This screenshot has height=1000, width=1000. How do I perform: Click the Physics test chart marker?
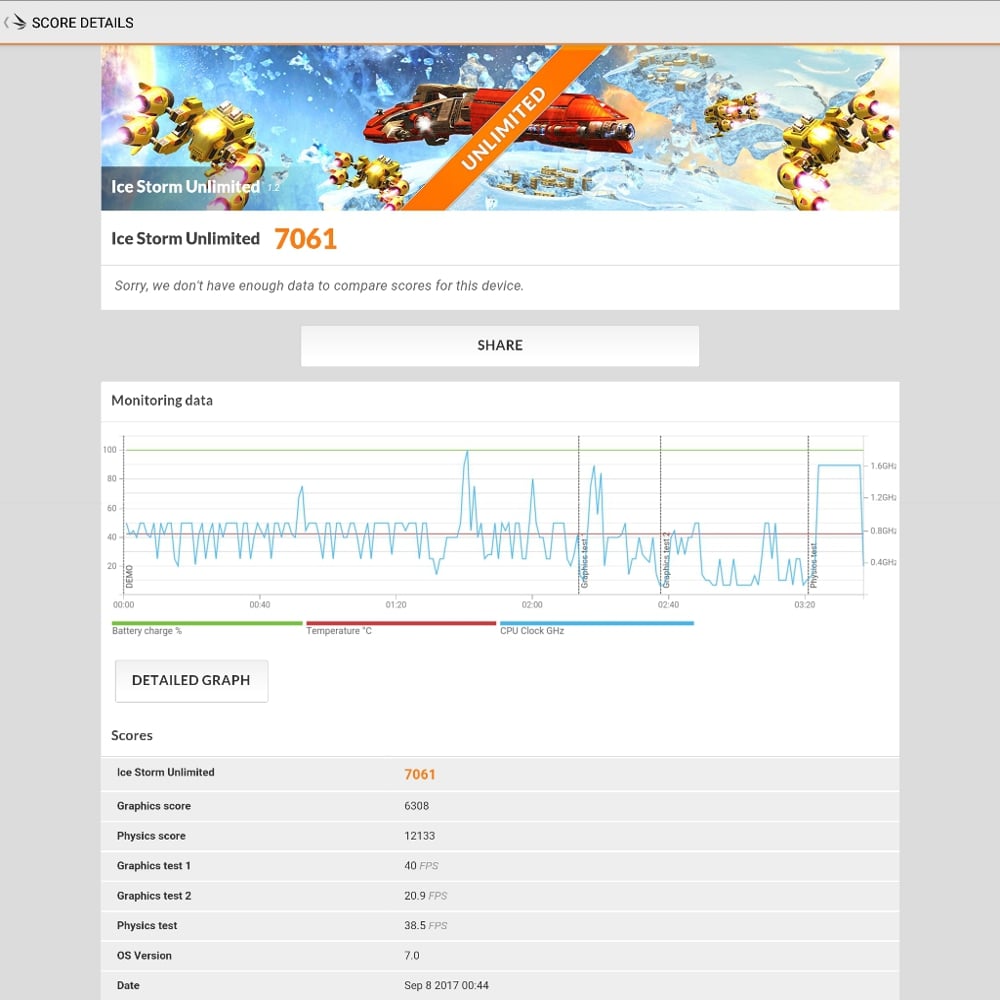[814, 565]
